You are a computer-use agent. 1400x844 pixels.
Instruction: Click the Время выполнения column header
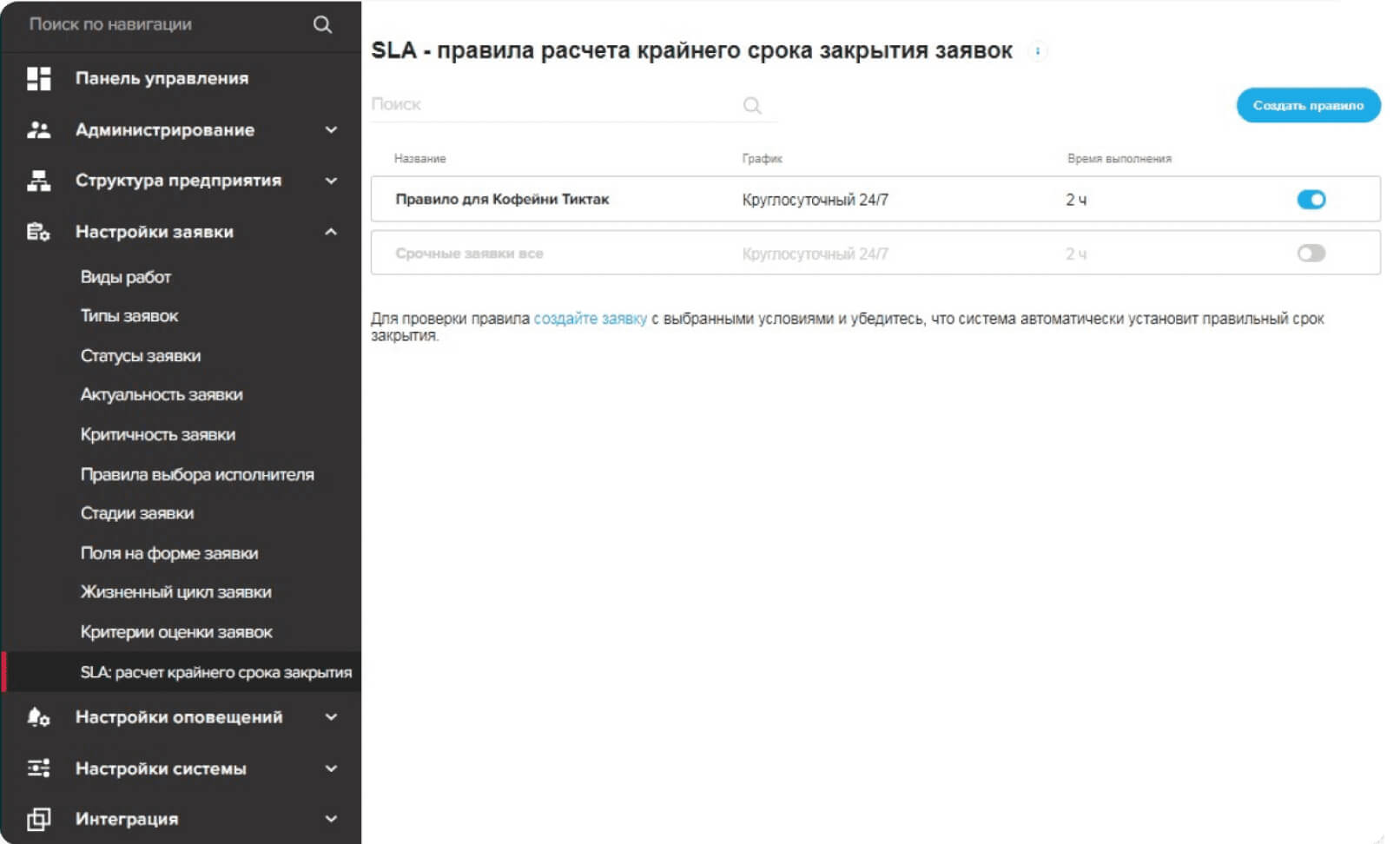click(x=1119, y=159)
